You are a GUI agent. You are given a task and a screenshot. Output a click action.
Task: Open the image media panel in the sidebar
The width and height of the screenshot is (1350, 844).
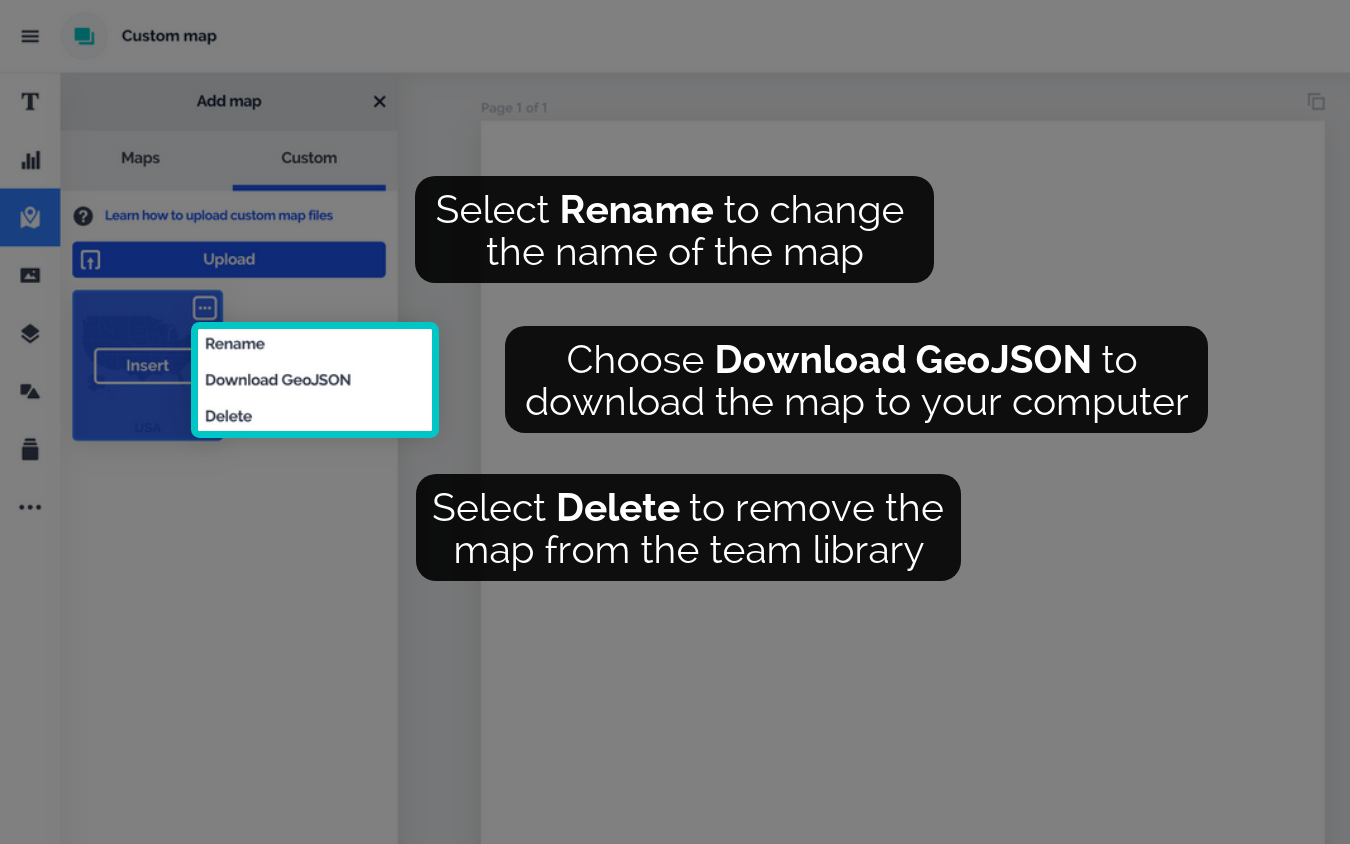(30, 275)
